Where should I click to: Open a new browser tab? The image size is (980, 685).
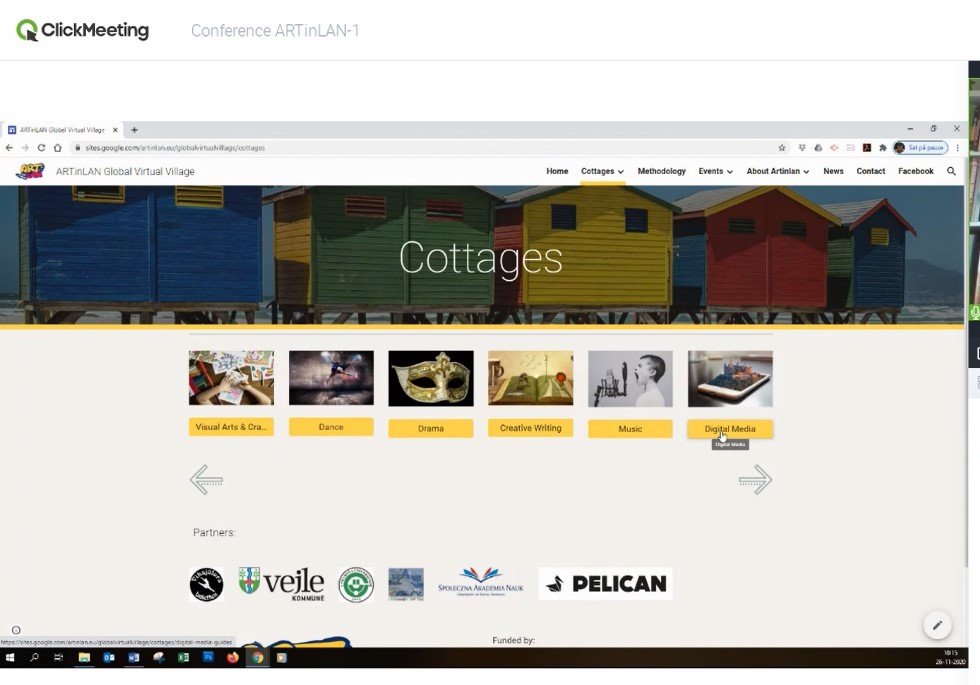(x=134, y=130)
